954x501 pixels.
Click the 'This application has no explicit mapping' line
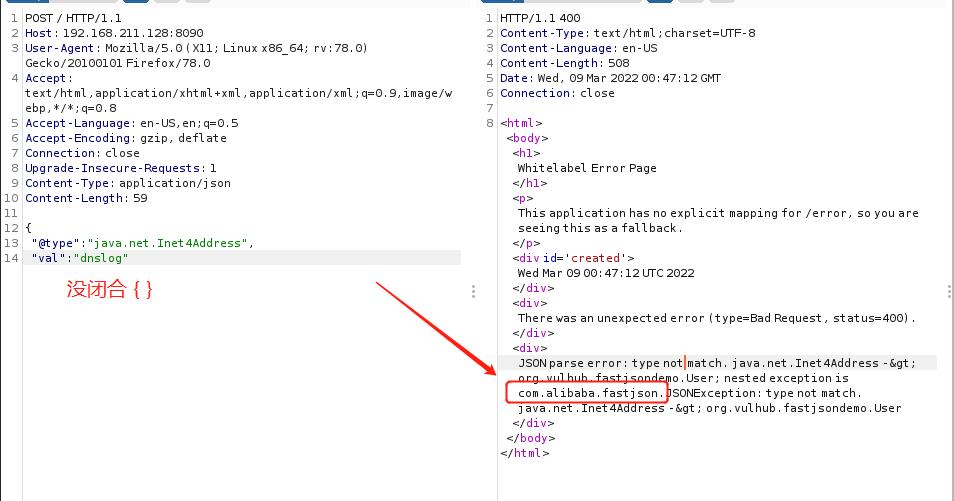click(x=718, y=213)
